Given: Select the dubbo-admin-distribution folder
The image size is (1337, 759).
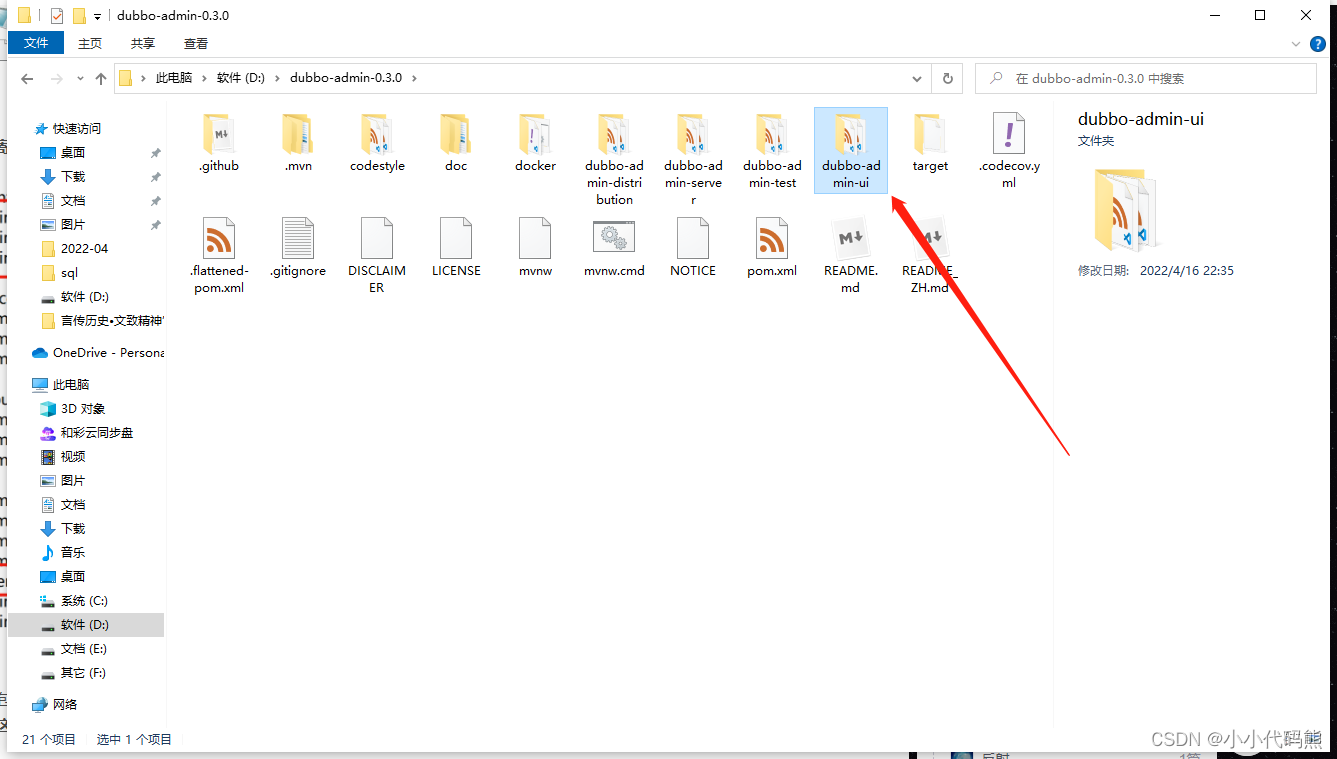Looking at the screenshot, I should [614, 160].
